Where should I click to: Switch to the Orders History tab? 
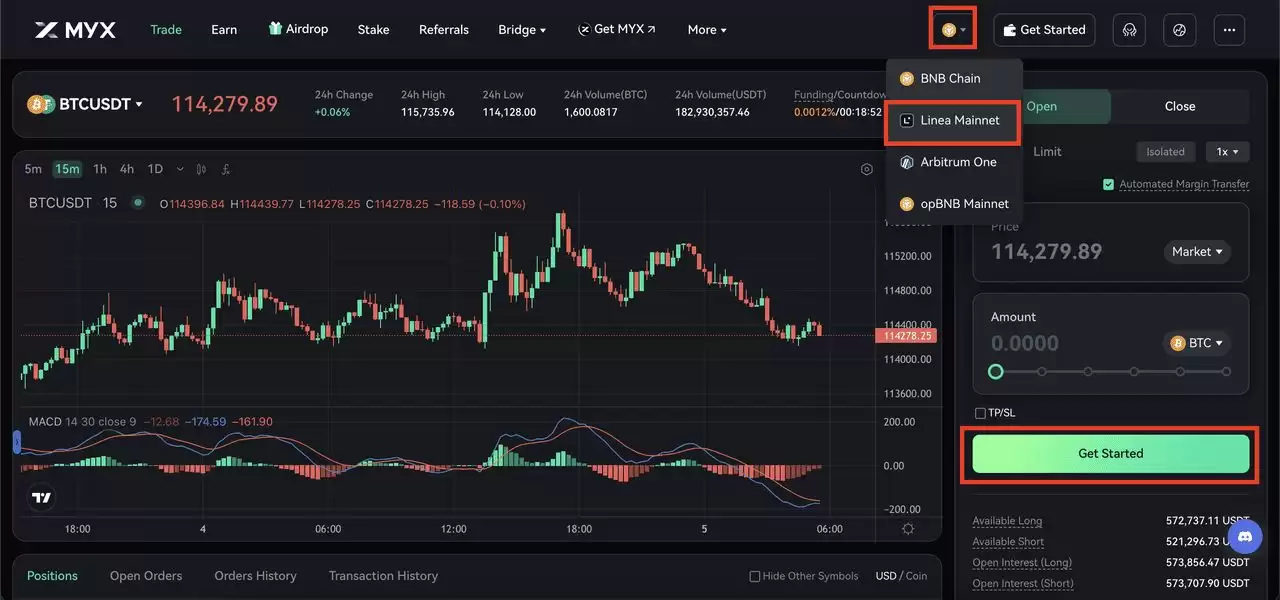point(255,575)
